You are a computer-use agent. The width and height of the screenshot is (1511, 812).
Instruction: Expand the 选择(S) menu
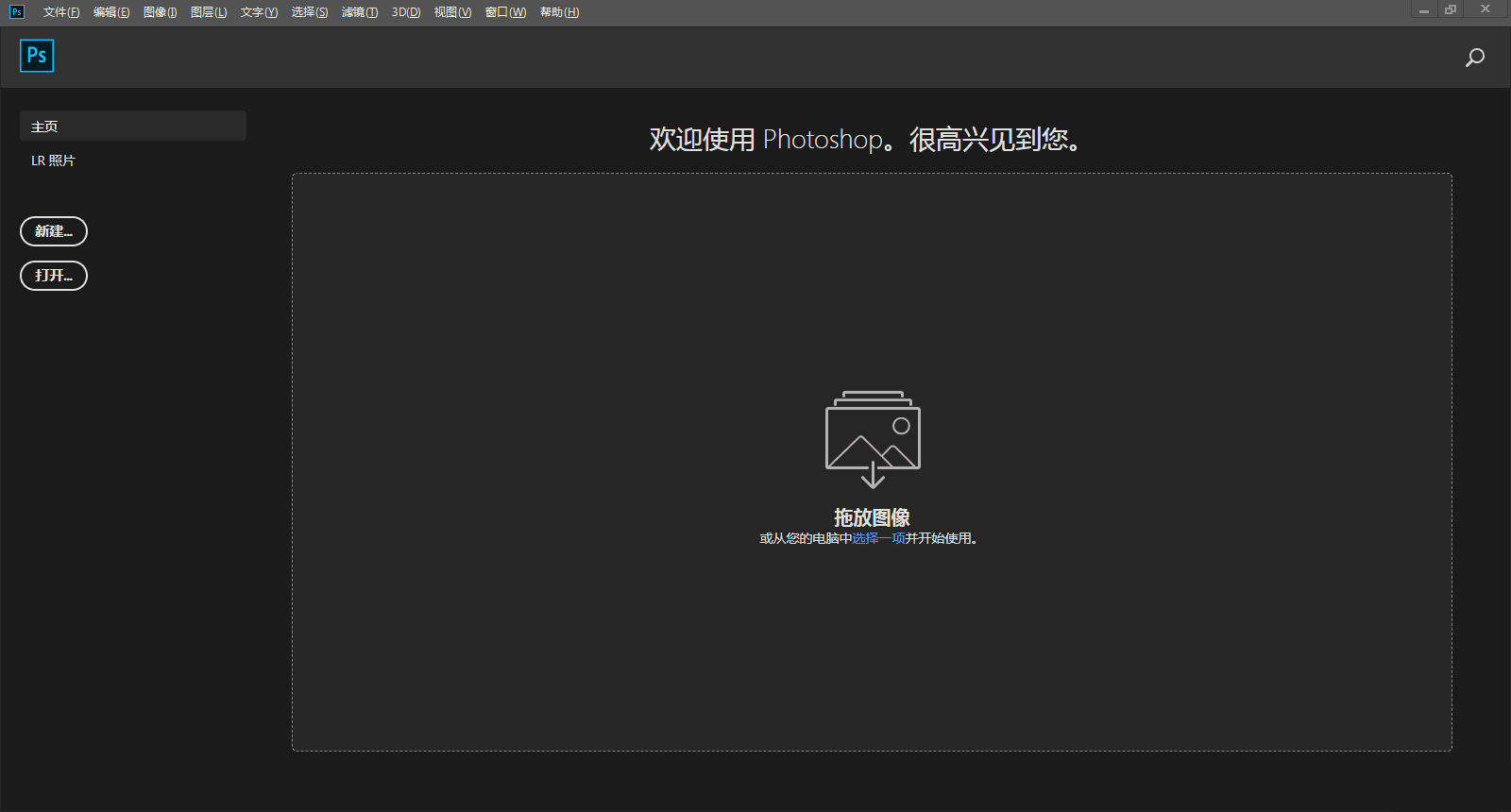tap(310, 12)
